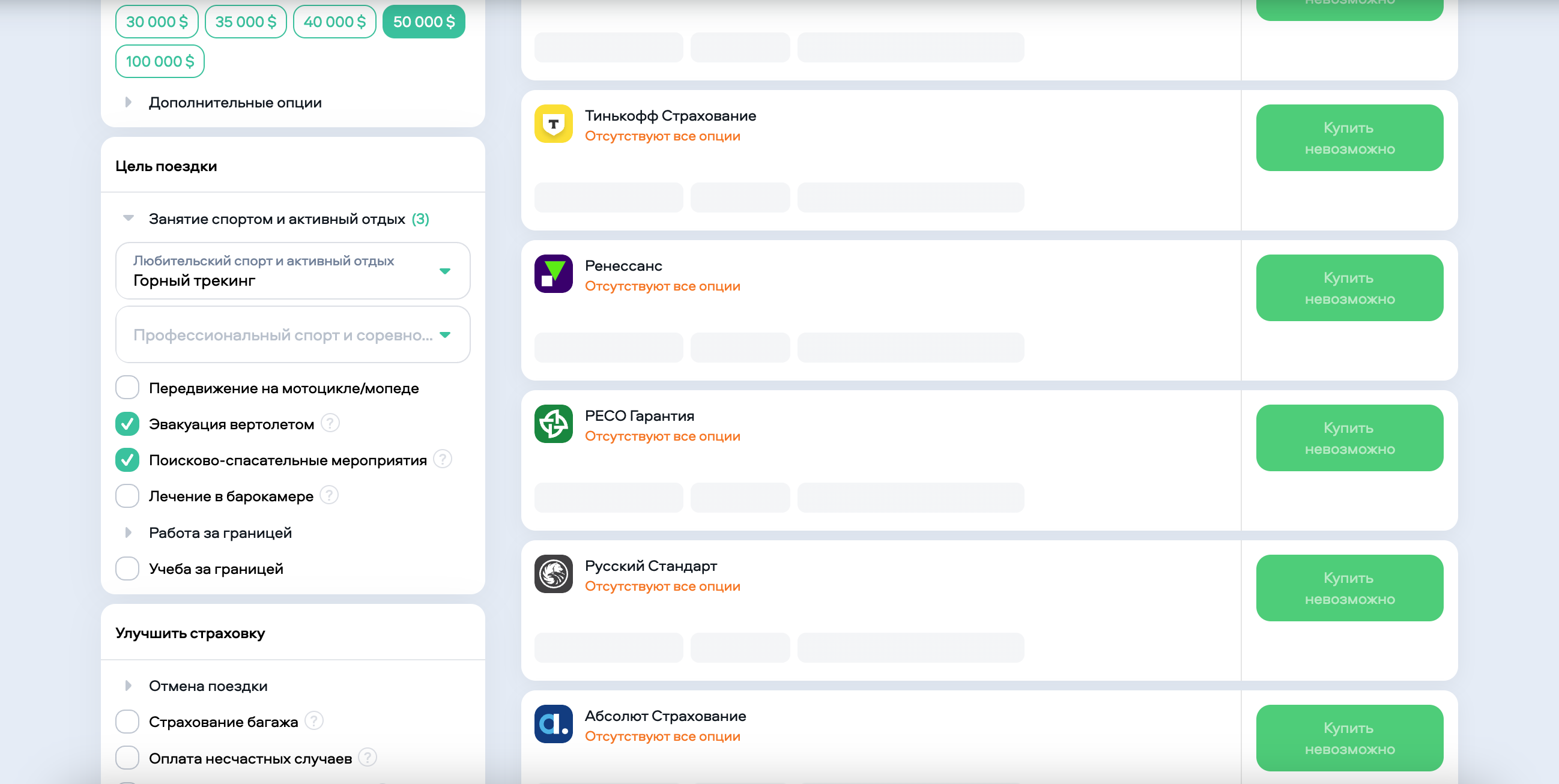Uncheck Поисково-спасательные мероприятия option

tap(127, 460)
